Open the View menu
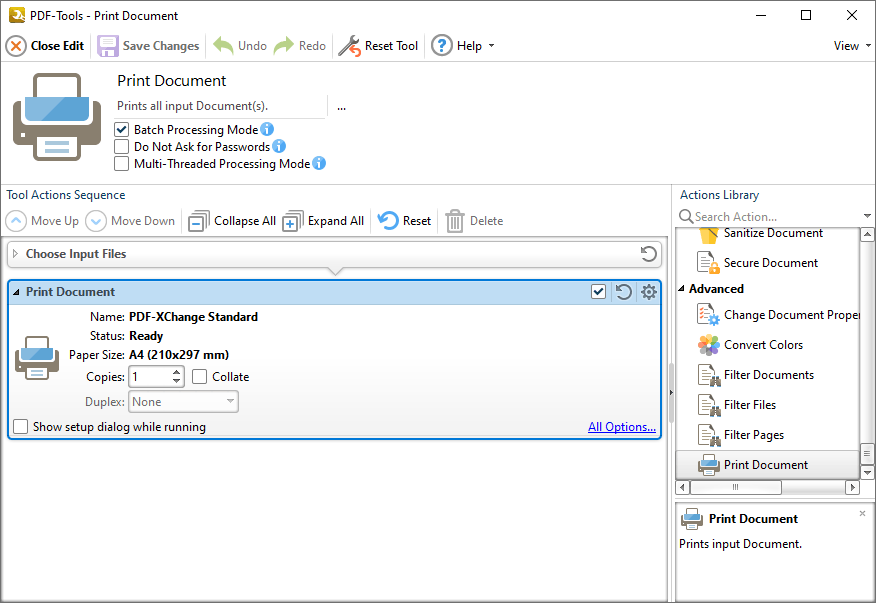The width and height of the screenshot is (876, 603). coord(851,46)
